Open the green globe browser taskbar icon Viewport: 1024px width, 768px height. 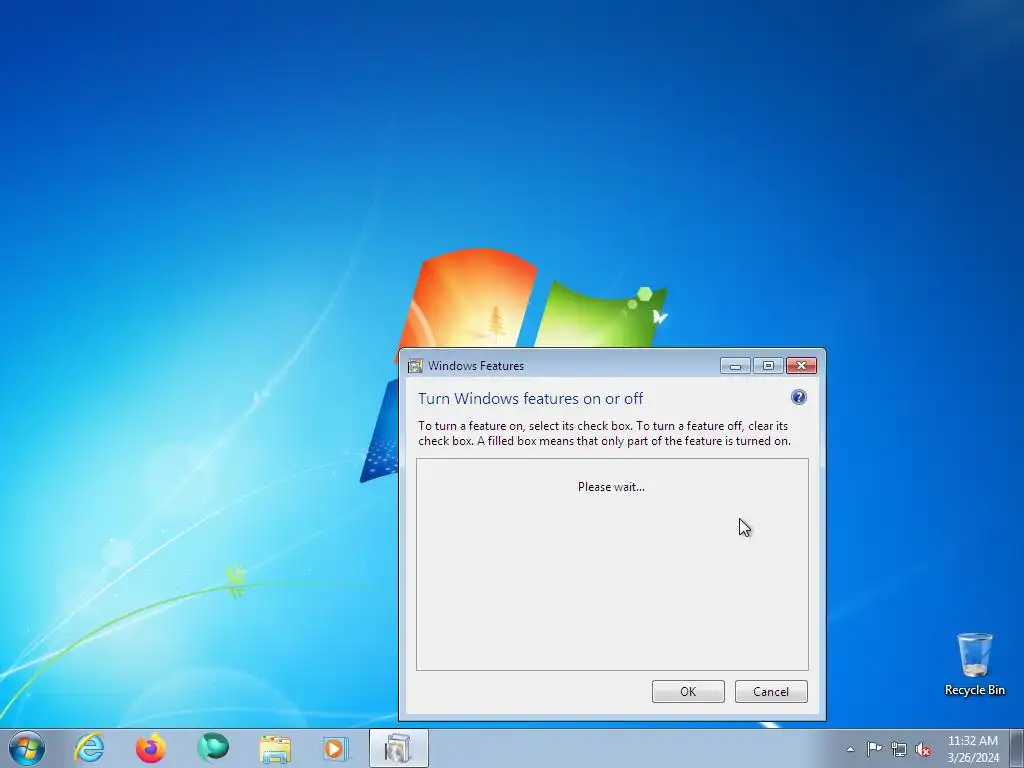[x=213, y=748]
